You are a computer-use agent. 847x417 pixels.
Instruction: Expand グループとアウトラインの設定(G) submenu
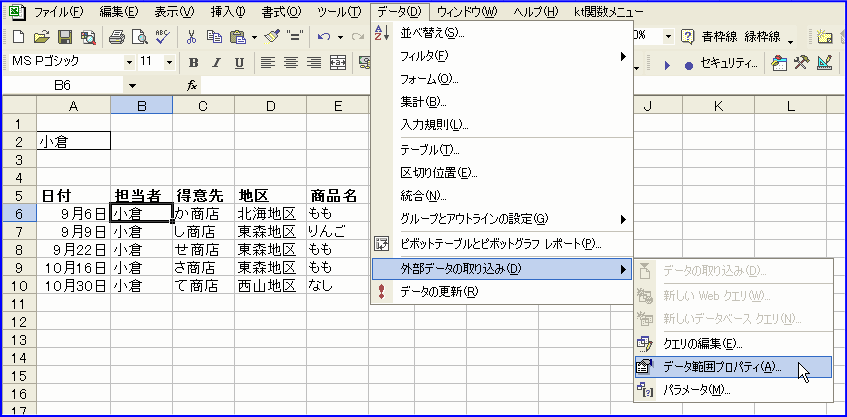pyautogui.click(x=502, y=219)
